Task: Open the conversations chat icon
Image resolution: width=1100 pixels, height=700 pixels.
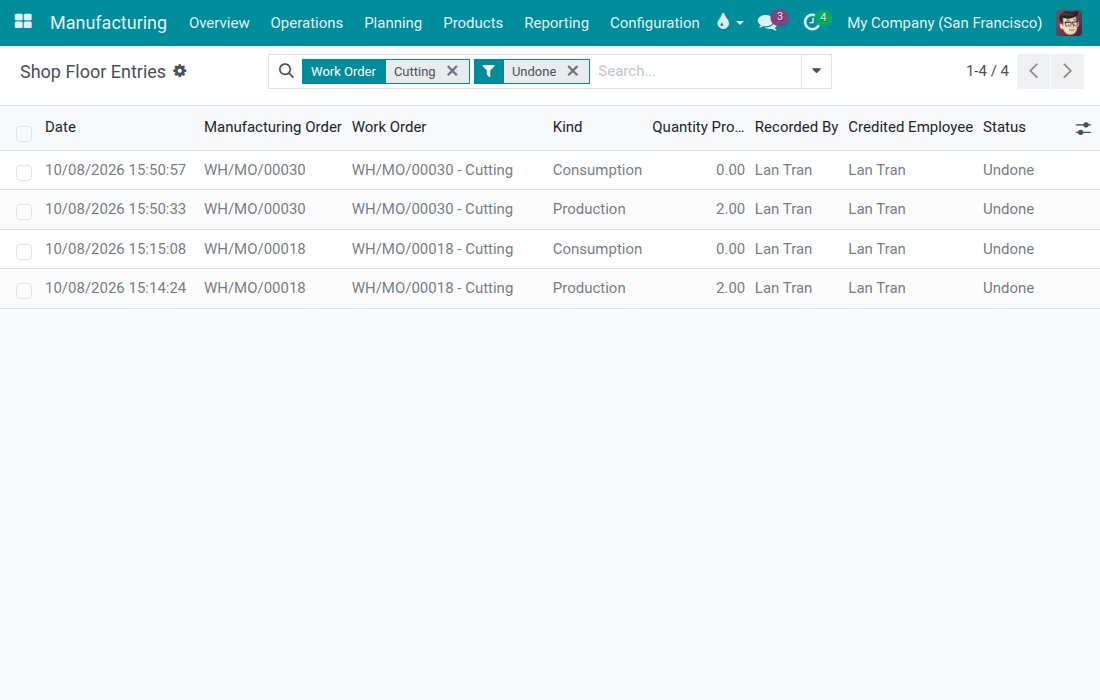Action: point(767,23)
